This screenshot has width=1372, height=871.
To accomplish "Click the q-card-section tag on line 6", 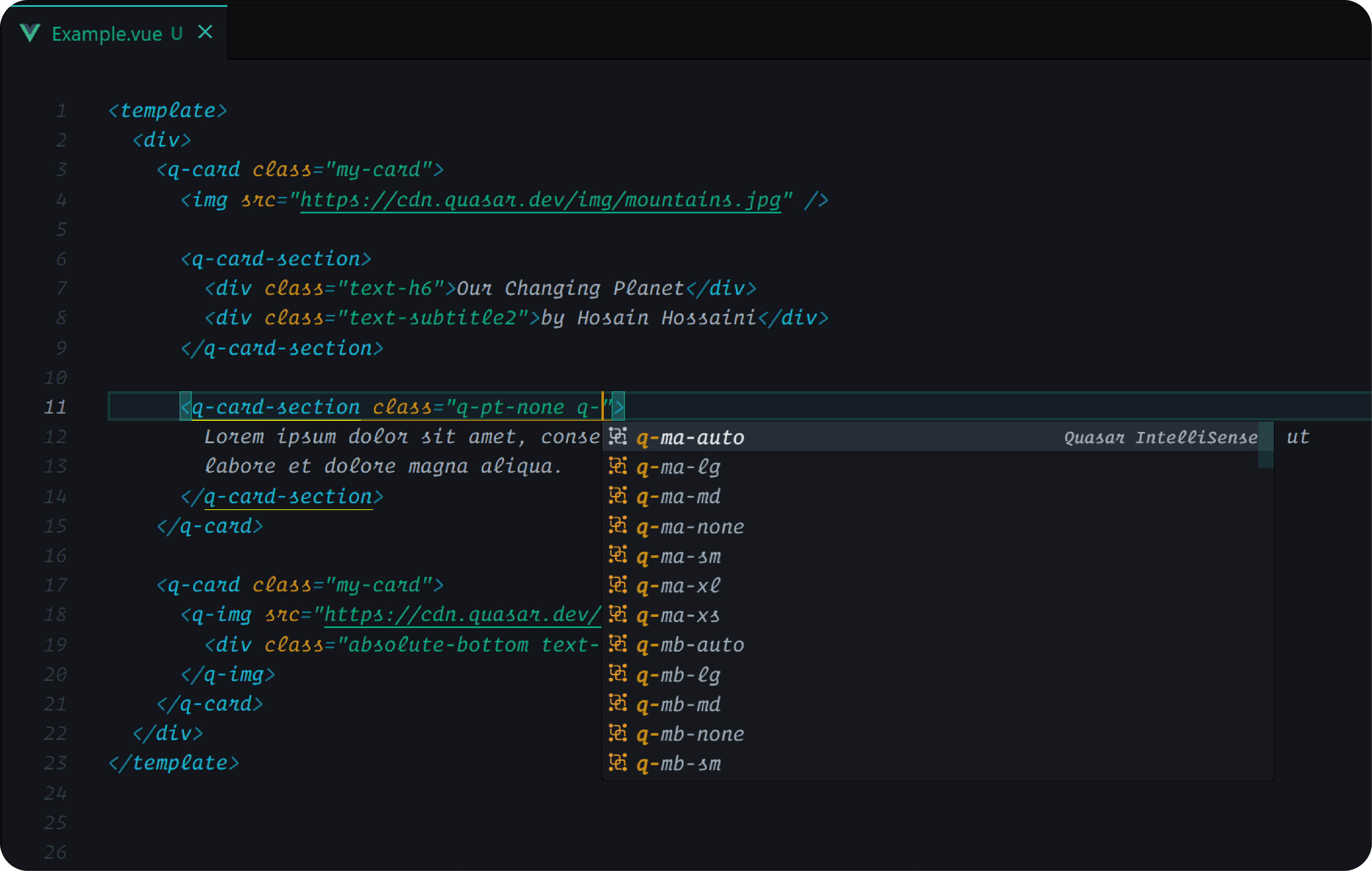I will pyautogui.click(x=276, y=259).
